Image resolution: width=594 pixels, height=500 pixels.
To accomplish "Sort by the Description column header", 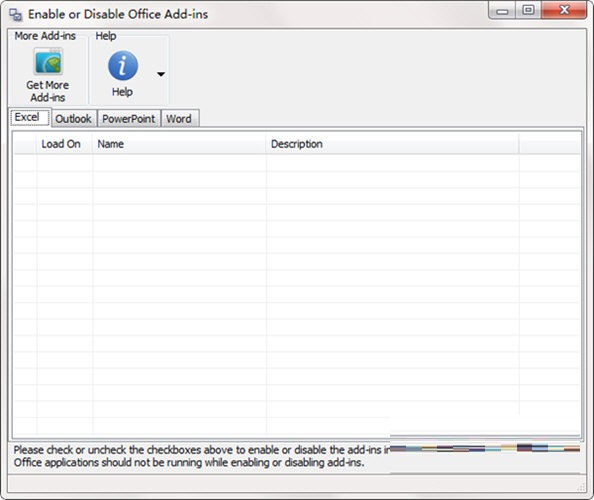I will pyautogui.click(x=392, y=144).
